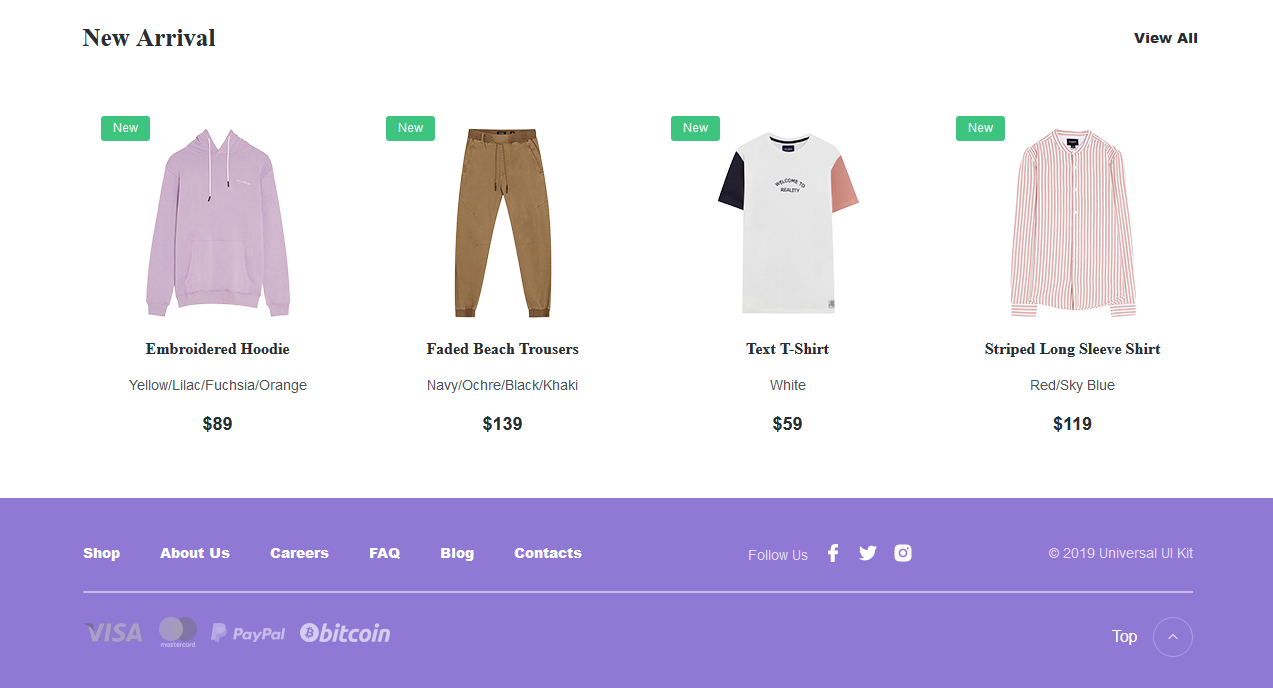1273x688 pixels.
Task: Open the Twitter bird icon
Action: click(x=867, y=553)
